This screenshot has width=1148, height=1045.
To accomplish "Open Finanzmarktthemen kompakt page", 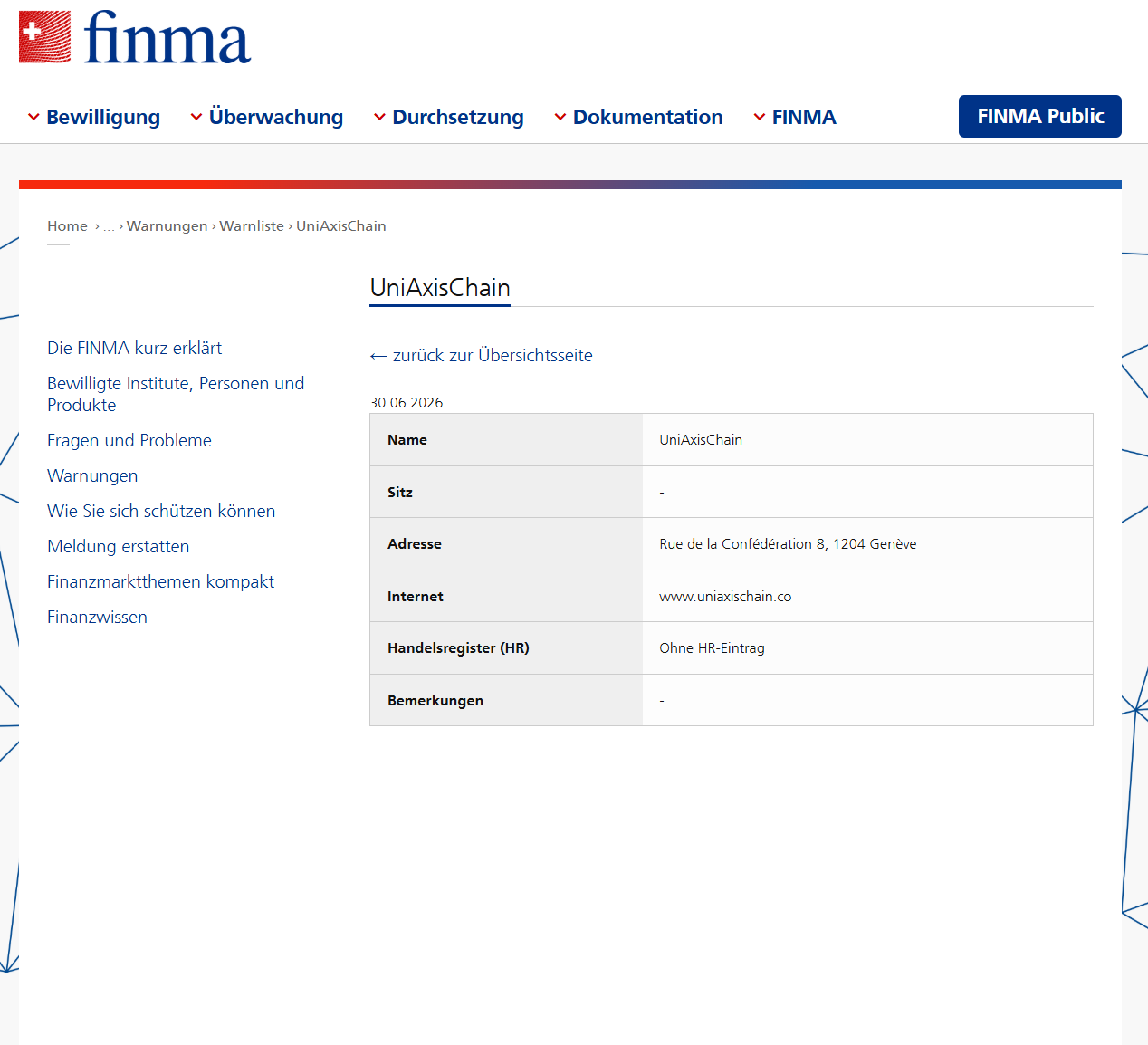I will coord(160,581).
